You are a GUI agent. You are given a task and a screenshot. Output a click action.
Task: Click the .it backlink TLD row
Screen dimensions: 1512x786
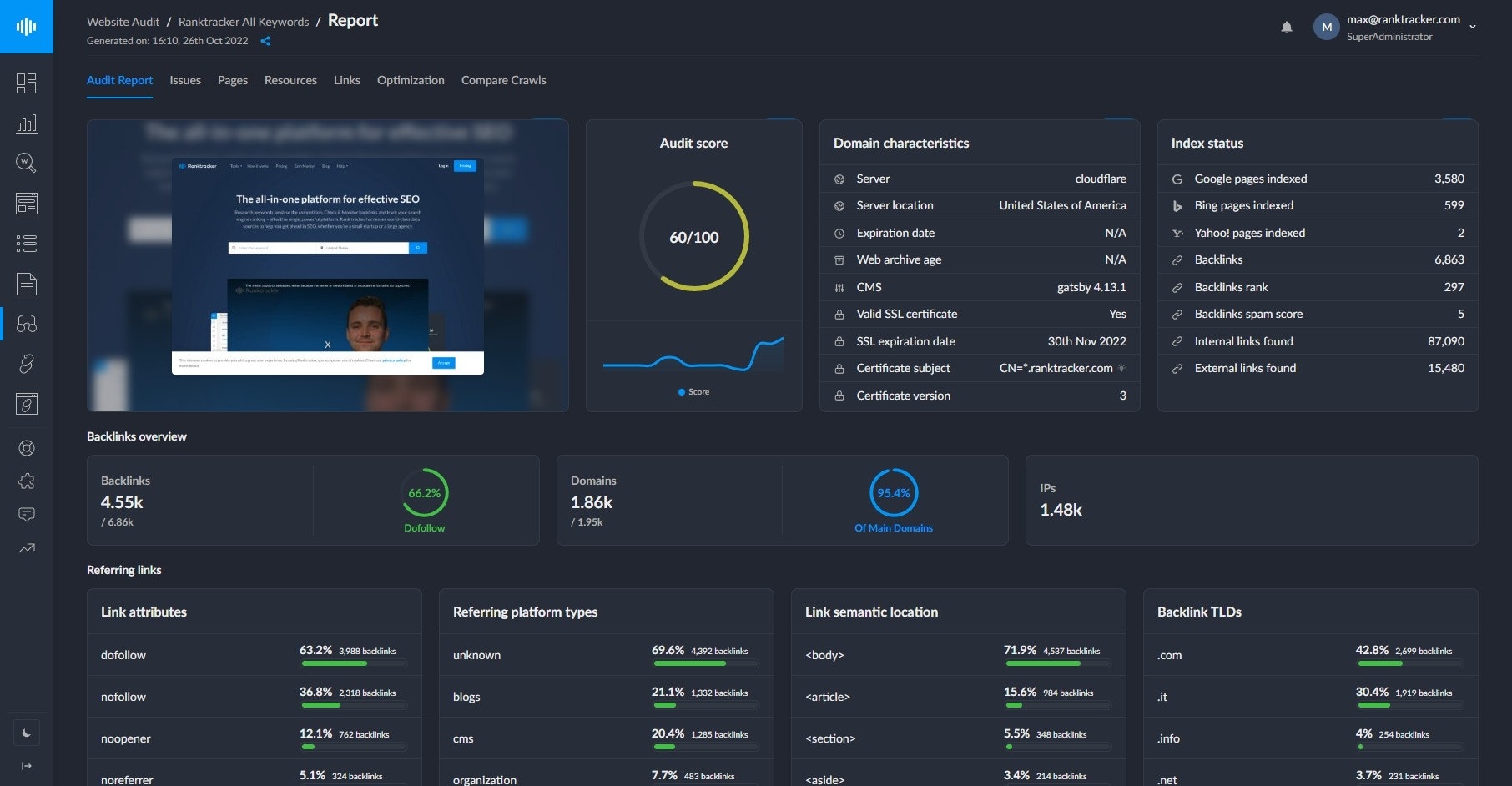pyautogui.click(x=1311, y=697)
